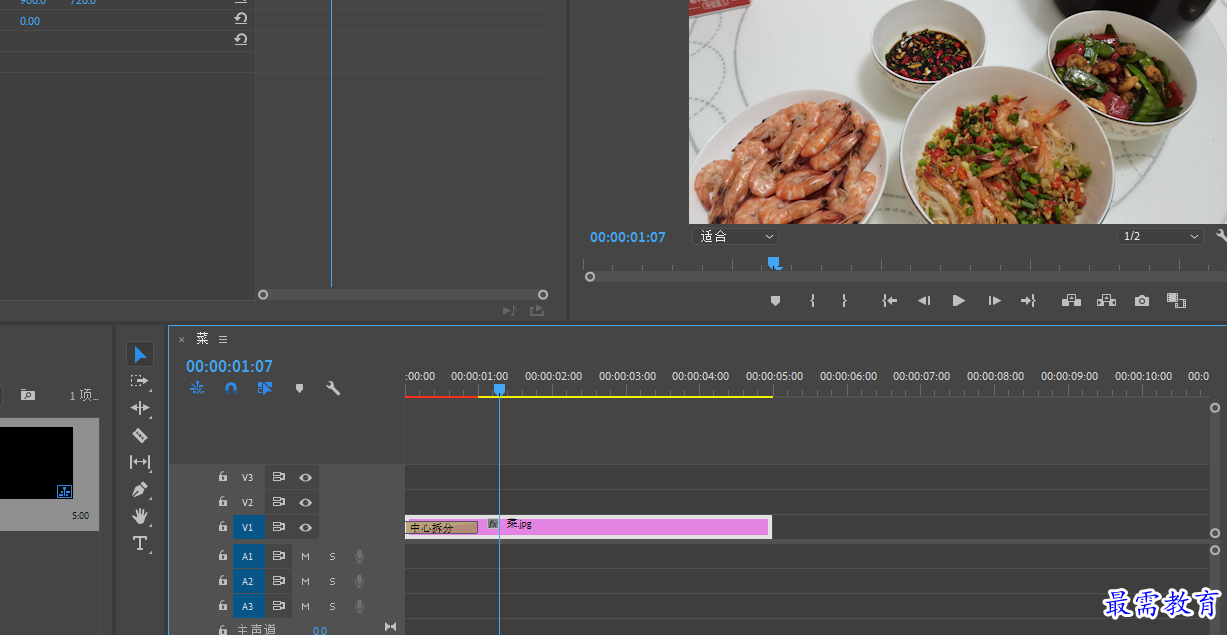
Task: Click the 00:00:05:00 ruler label
Action: 774,376
